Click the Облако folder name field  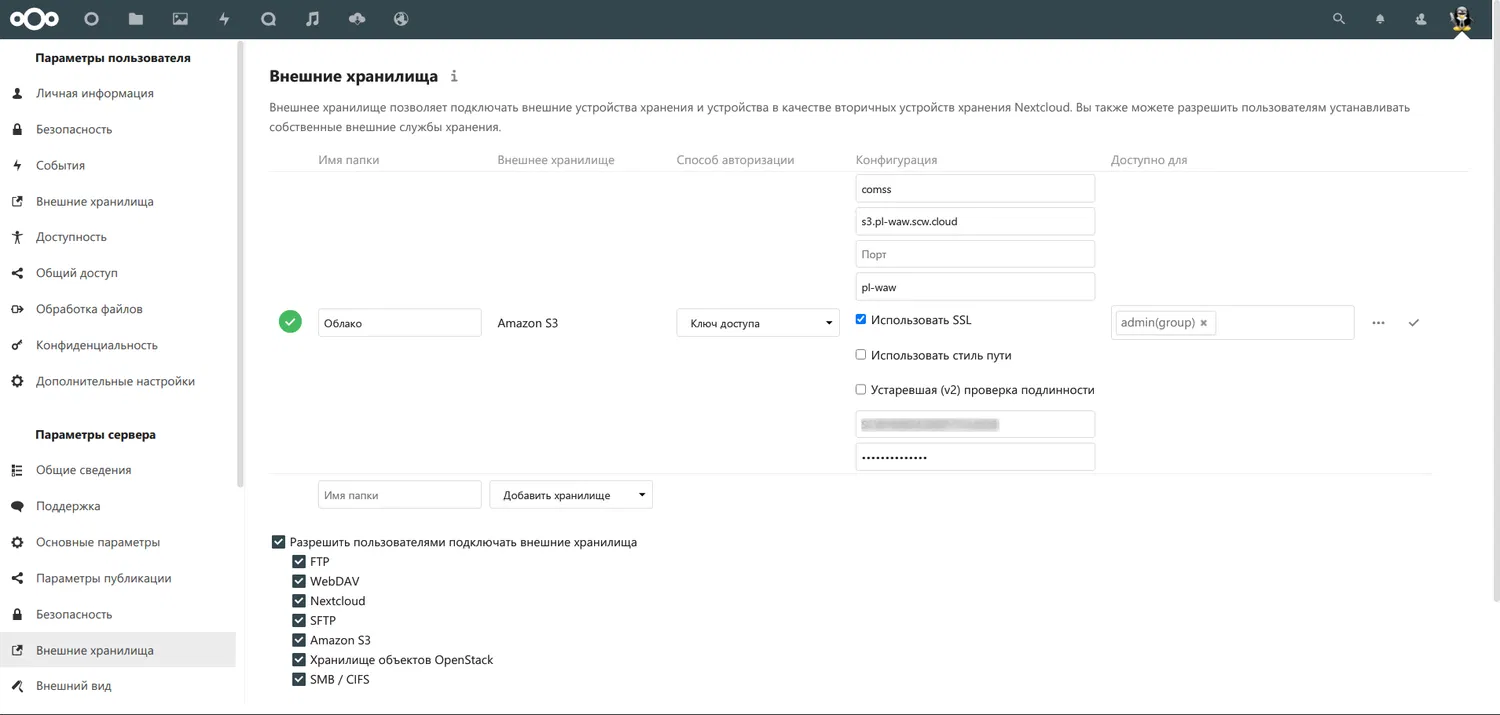399,323
